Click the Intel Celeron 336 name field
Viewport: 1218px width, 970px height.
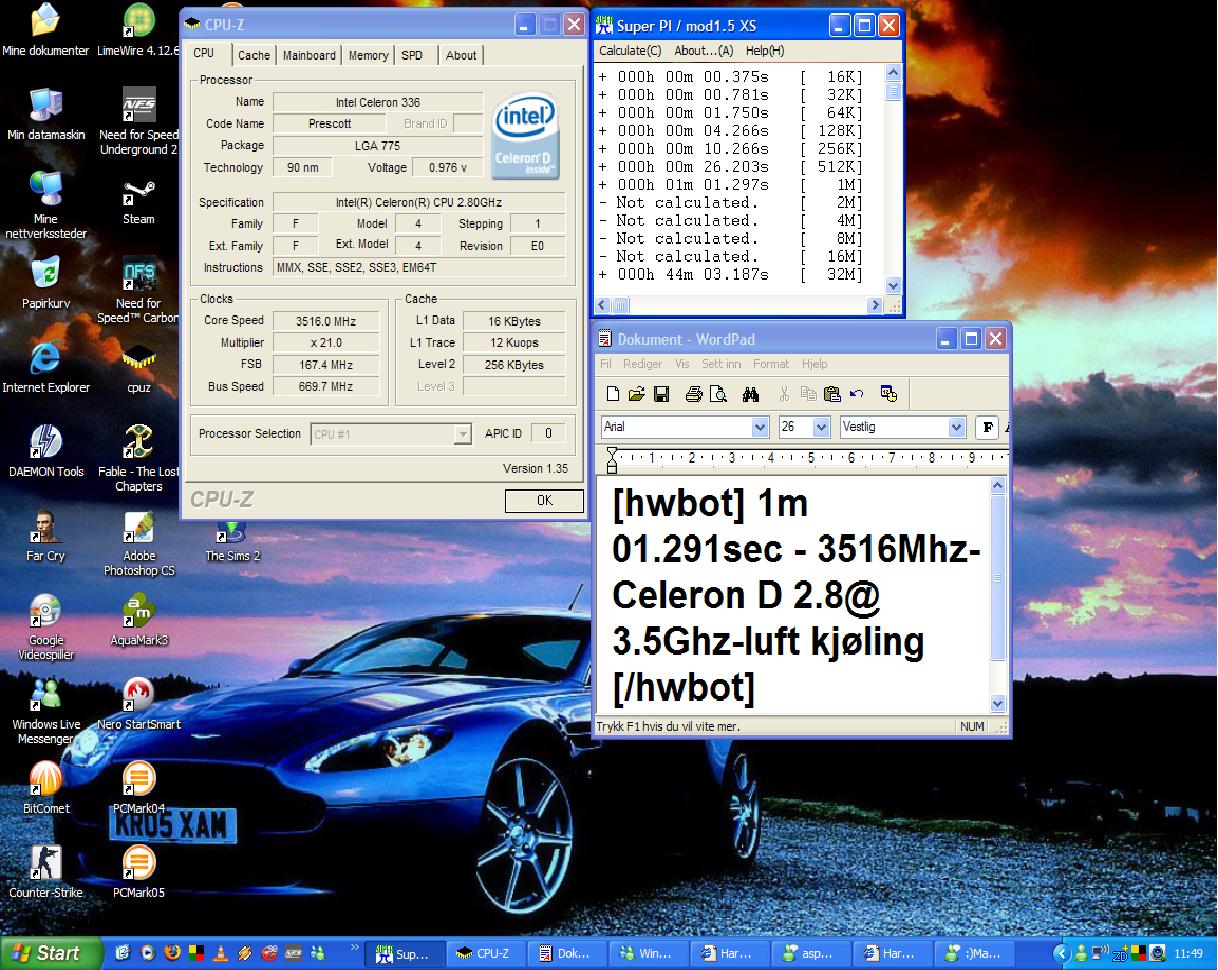click(378, 102)
